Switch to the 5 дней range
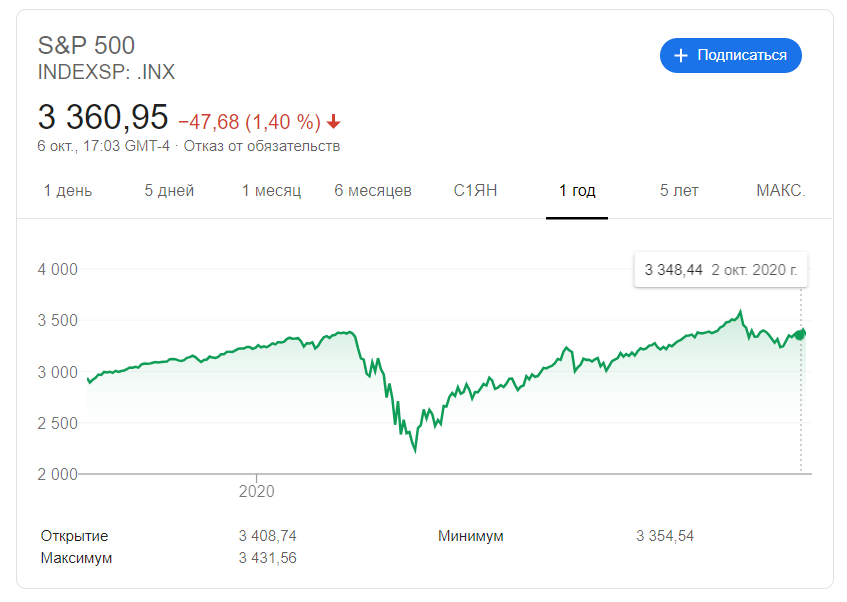 tap(169, 191)
